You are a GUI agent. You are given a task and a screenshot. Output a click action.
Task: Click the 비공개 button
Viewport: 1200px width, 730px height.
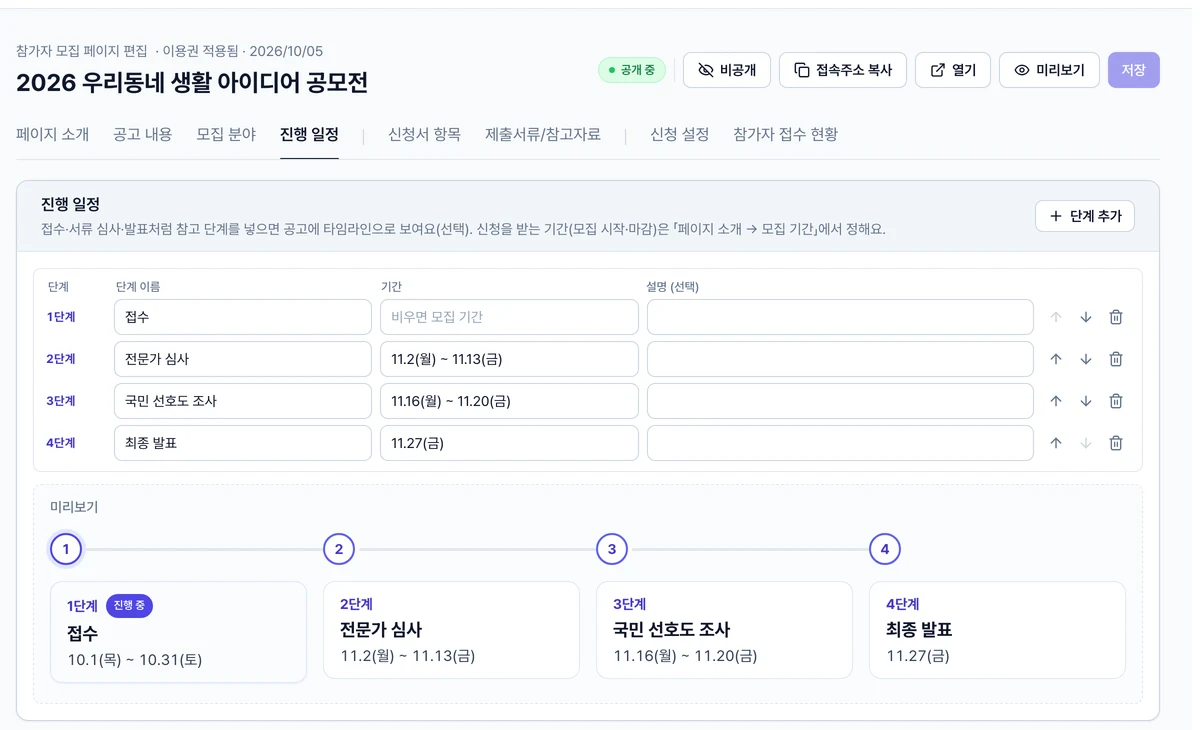(727, 70)
